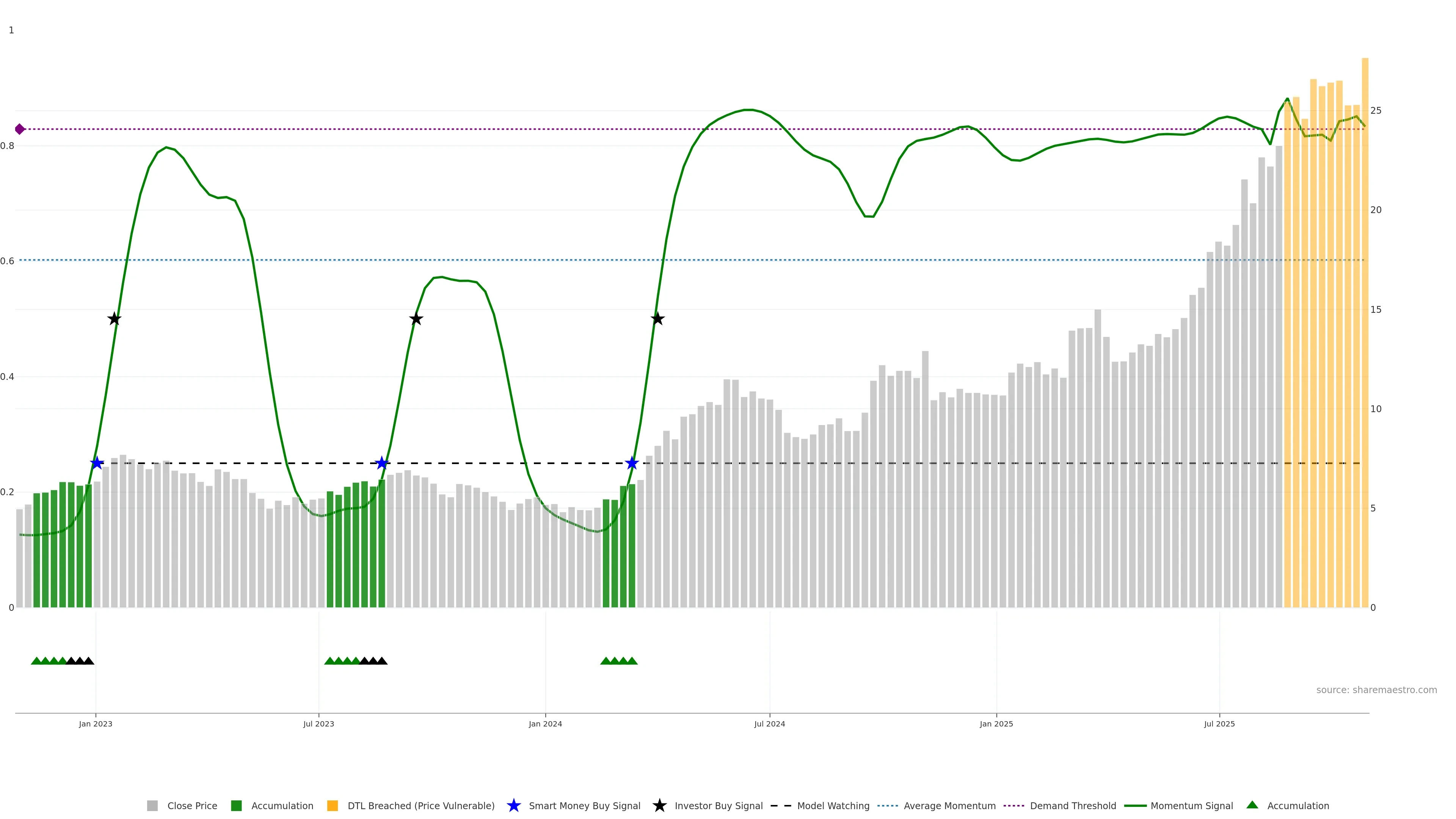Hide the Demand Threshold series via the legend
The image size is (1456, 819).
click(1073, 806)
